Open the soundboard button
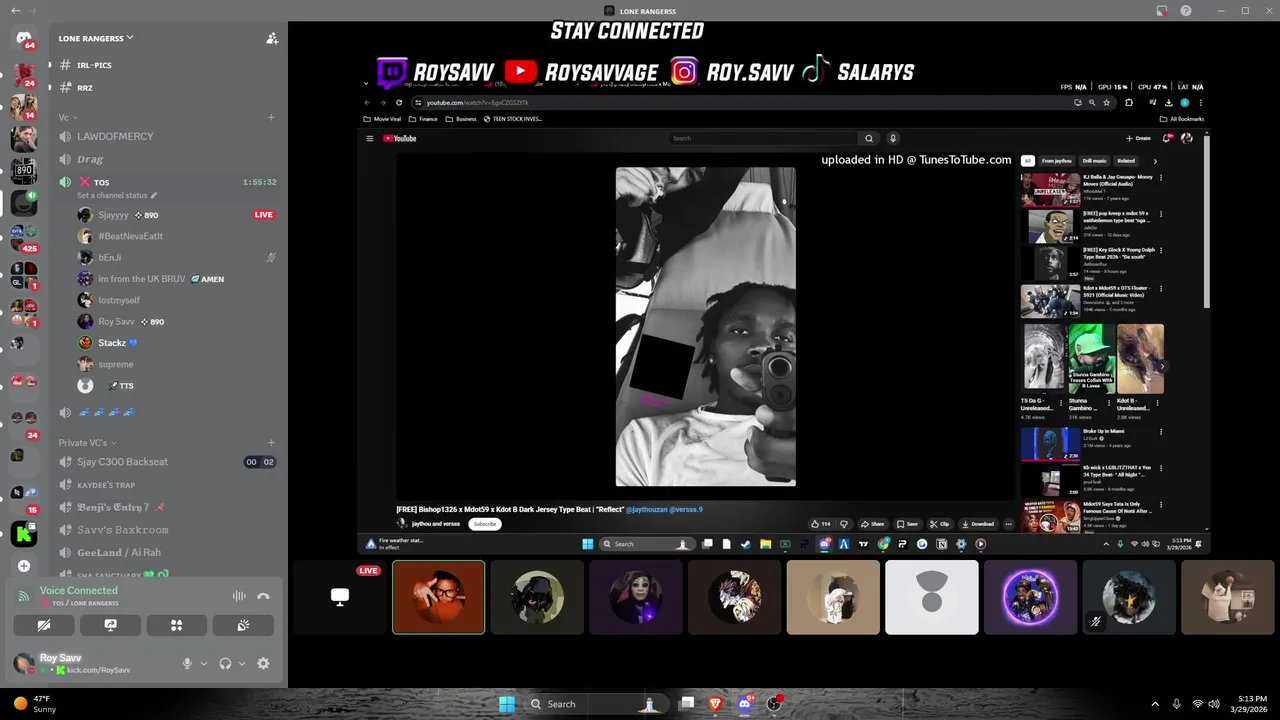This screenshot has height=720, width=1280. (243, 625)
